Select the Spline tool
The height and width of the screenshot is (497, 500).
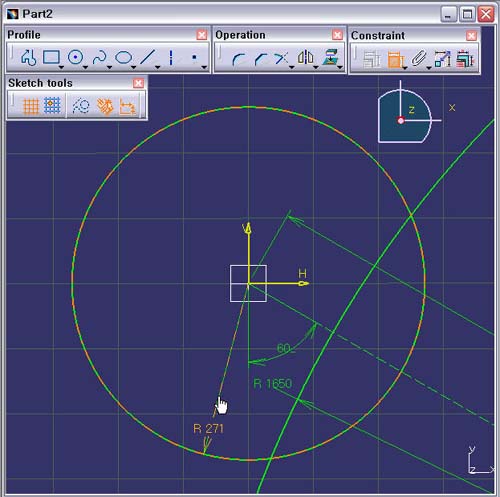tap(99, 57)
